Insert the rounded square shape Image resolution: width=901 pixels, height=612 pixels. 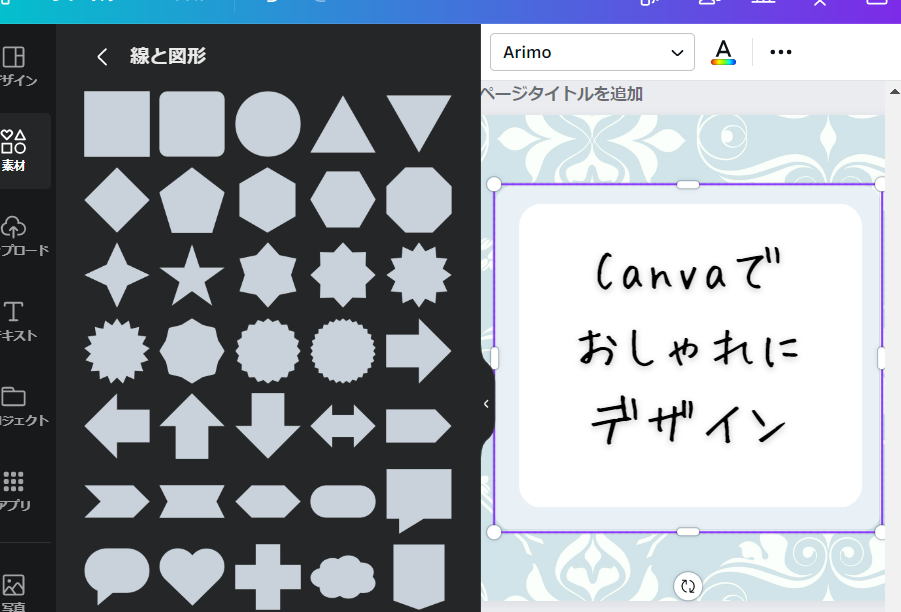[x=192, y=124]
